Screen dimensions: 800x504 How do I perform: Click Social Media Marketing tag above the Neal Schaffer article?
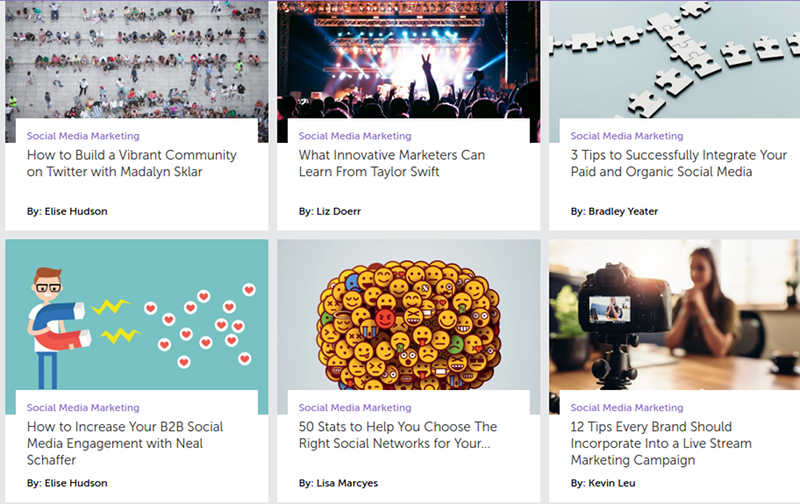coord(83,408)
